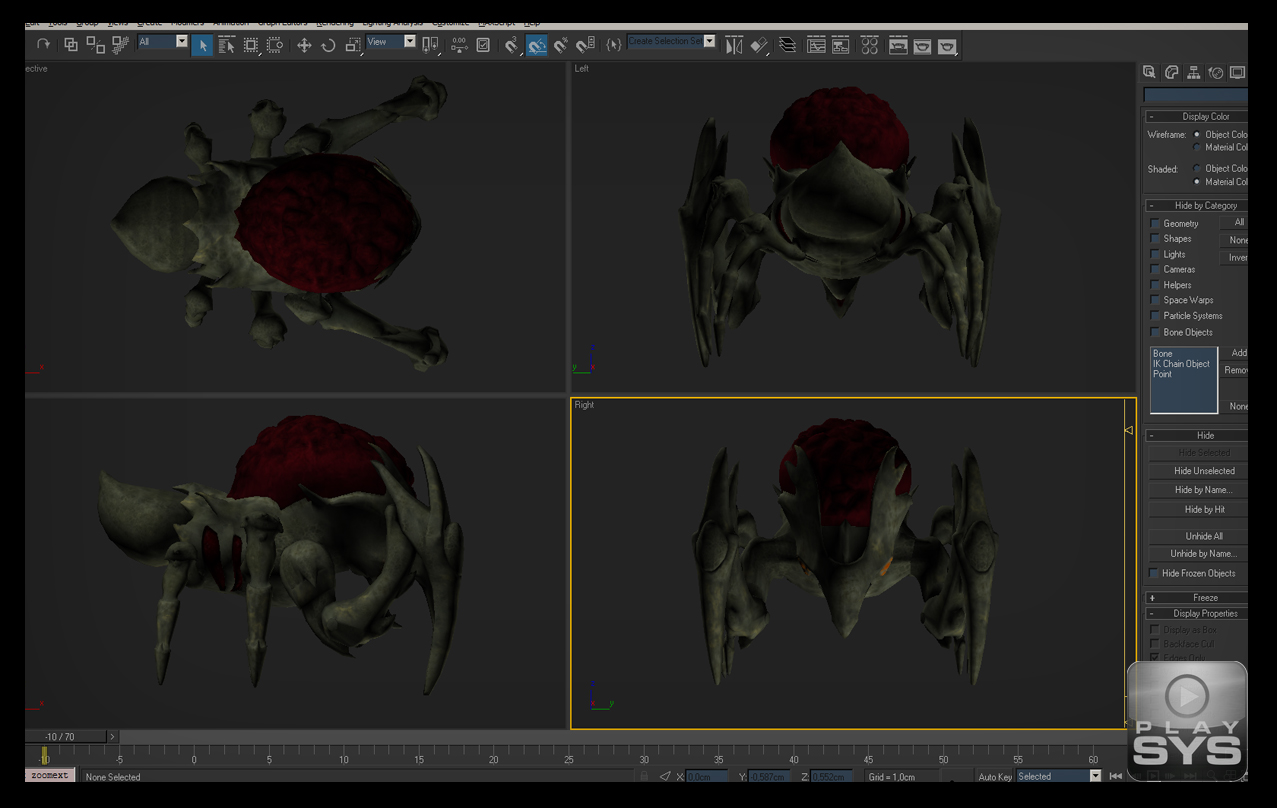The width and height of the screenshot is (1277, 808).
Task: Click the Hide by Hit button
Action: [x=1204, y=510]
